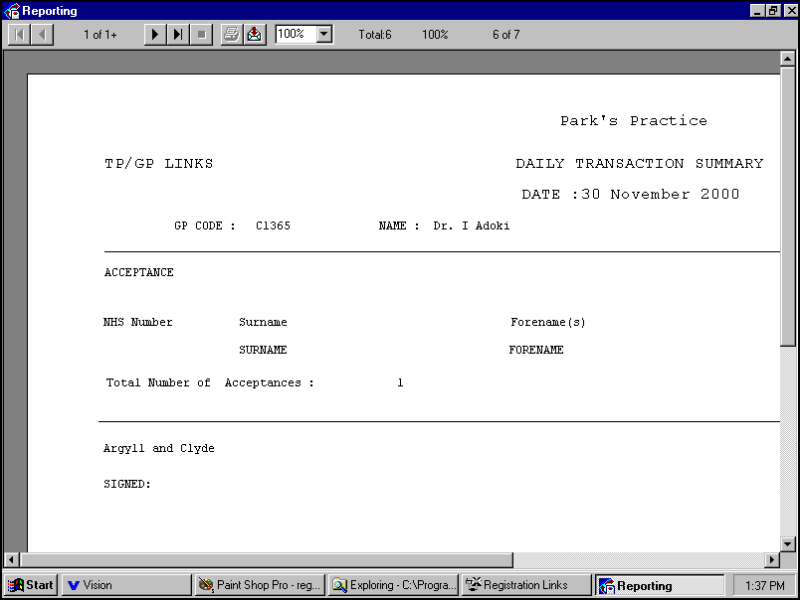Viewport: 800px width, 600px height.
Task: Click the zoom percentage text field
Action: (x=295, y=35)
